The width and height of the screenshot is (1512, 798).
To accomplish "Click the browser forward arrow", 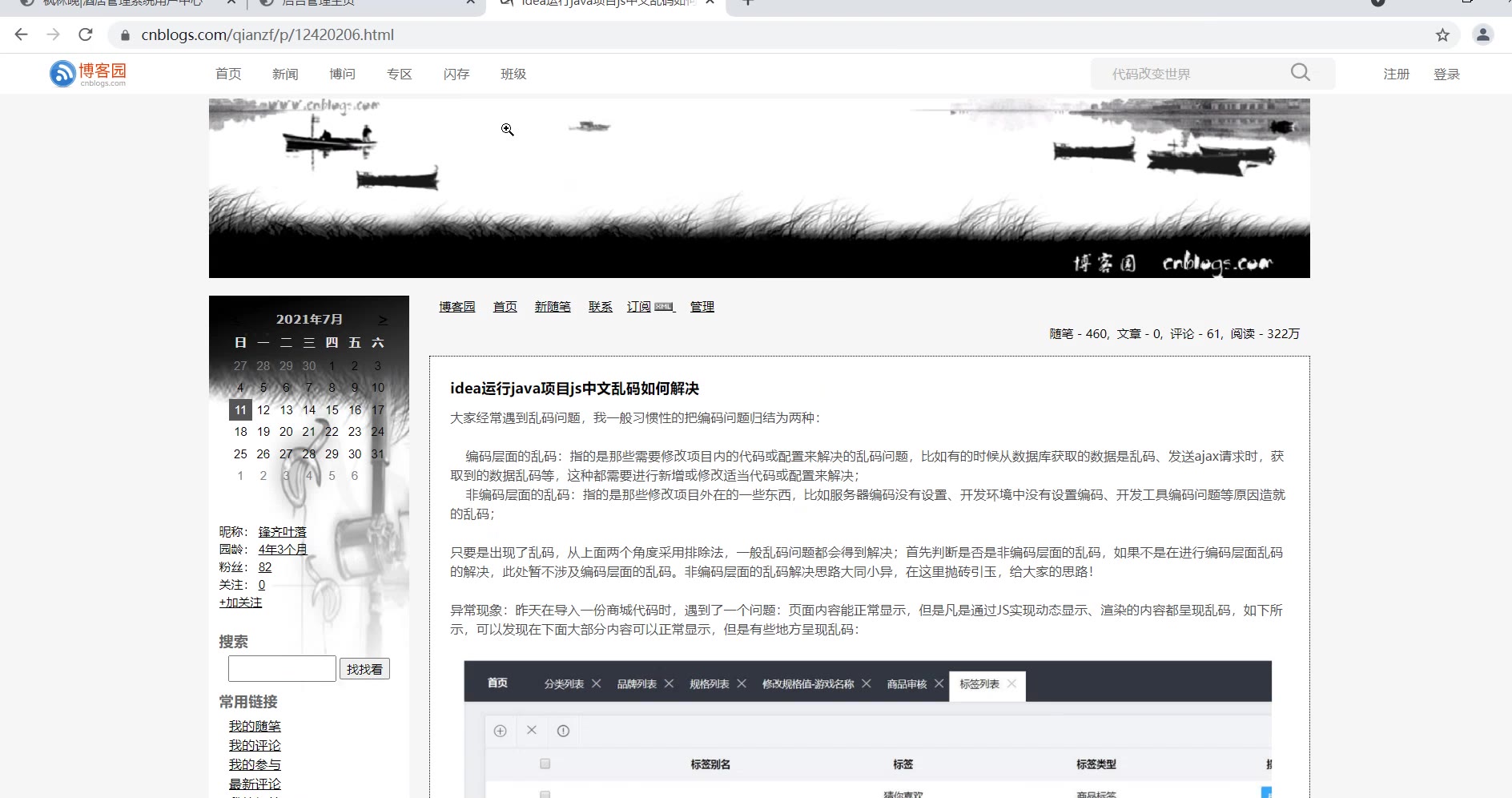I will 54,34.
